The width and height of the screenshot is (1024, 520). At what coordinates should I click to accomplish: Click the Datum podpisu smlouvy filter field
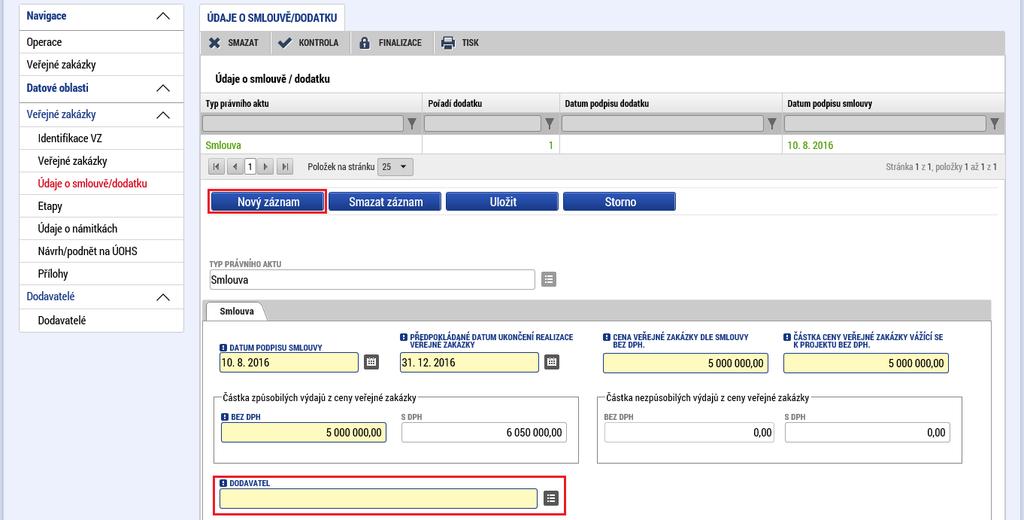pos(885,123)
